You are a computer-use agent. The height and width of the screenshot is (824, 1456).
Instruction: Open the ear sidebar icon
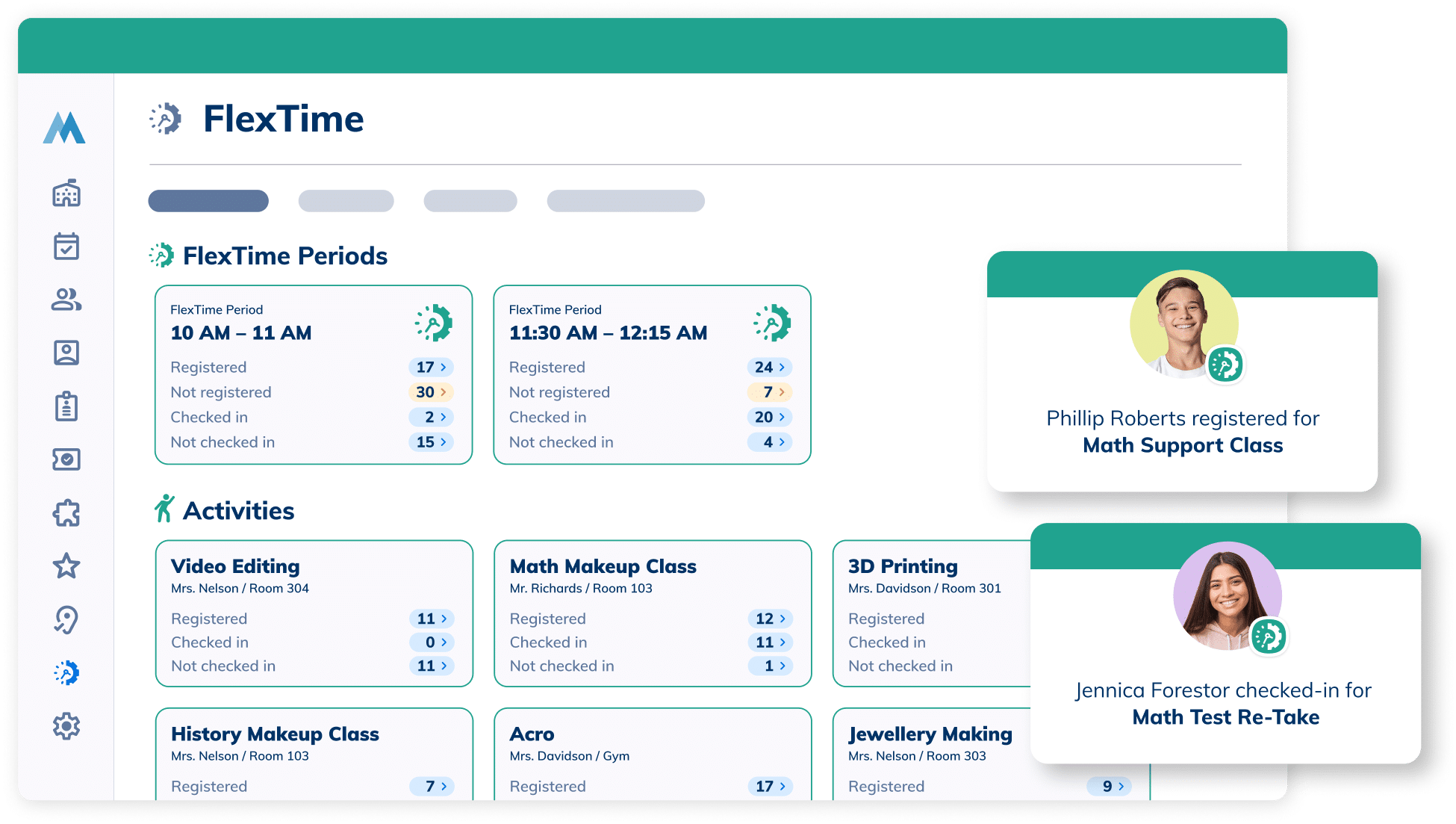tap(66, 619)
